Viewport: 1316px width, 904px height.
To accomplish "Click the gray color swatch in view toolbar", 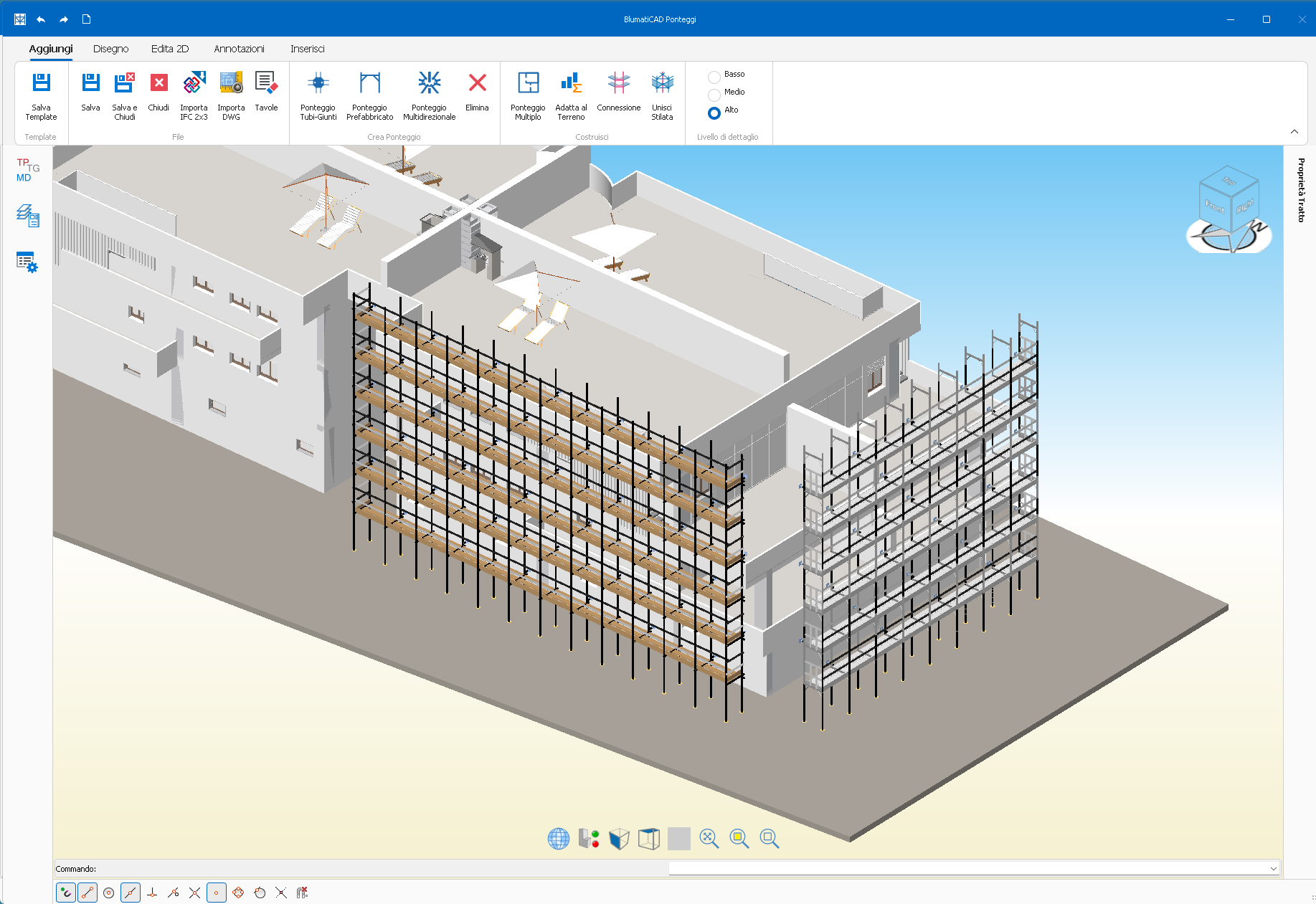I will (x=678, y=838).
